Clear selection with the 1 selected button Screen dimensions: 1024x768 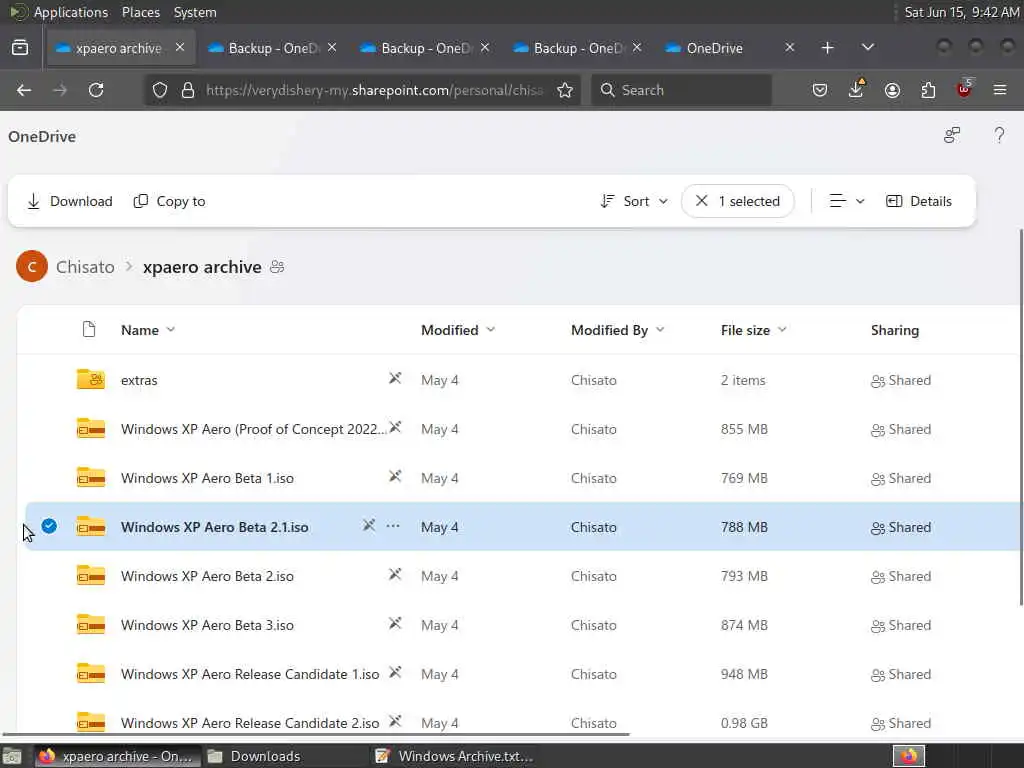tap(738, 201)
